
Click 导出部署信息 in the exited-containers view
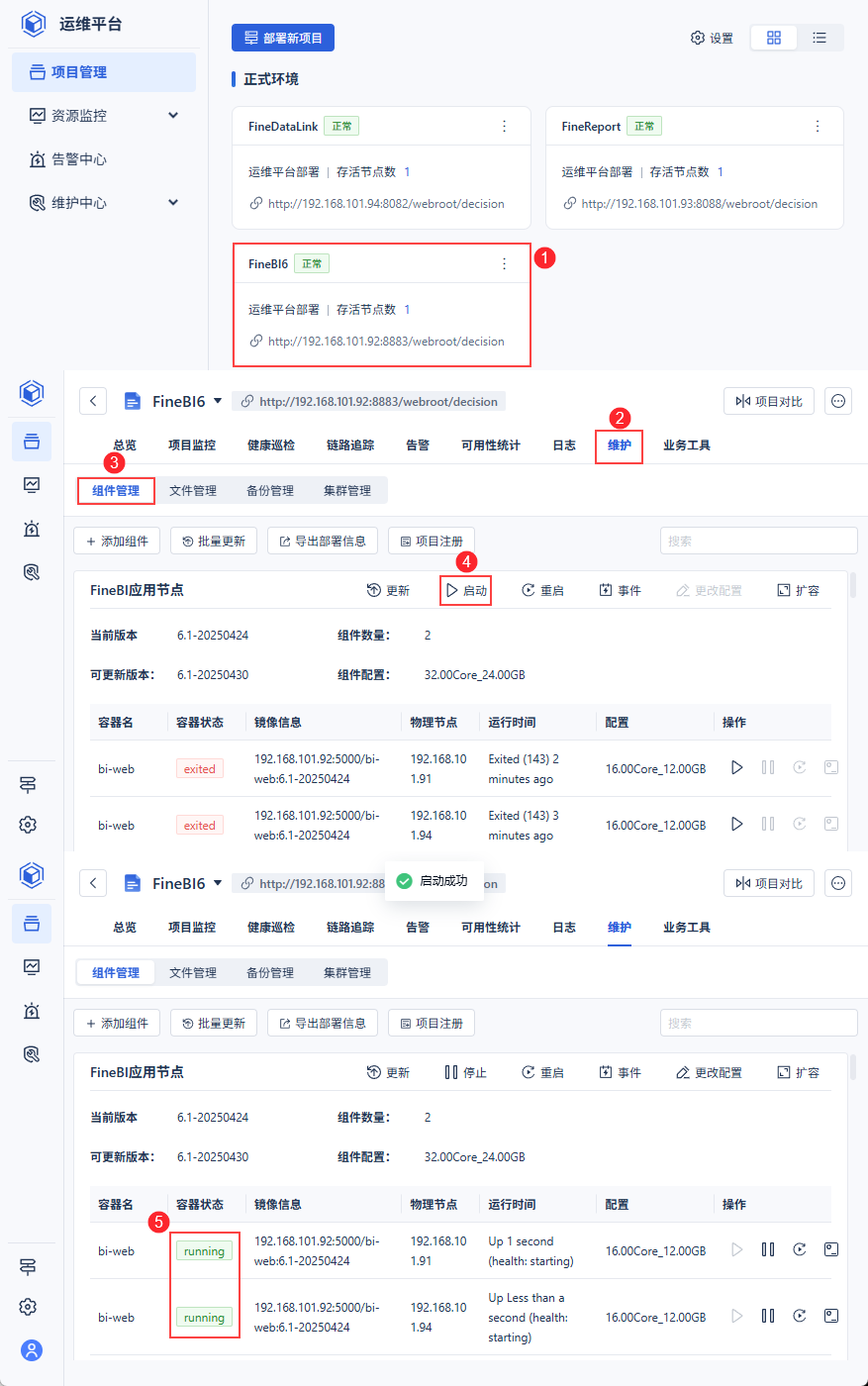[323, 542]
